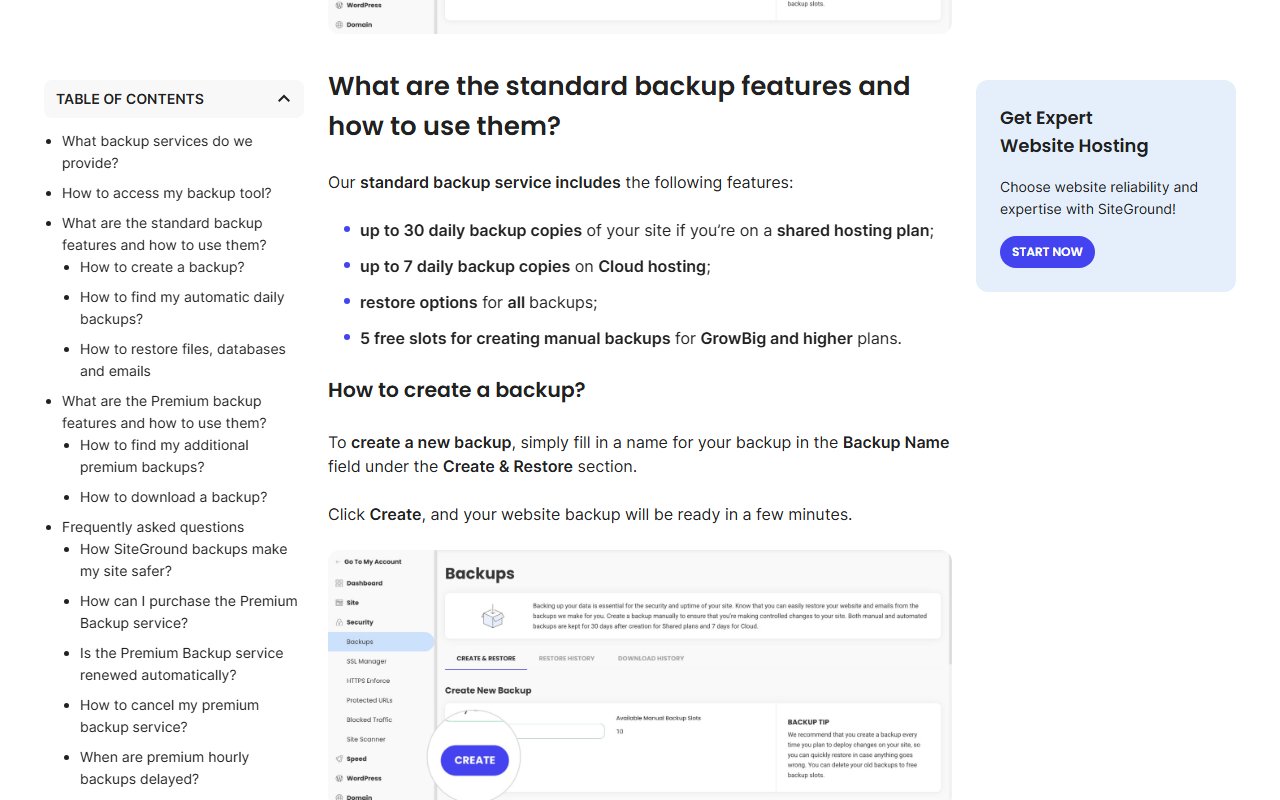Click the 'To create a new backup' paragraph
Image resolution: width=1280 pixels, height=800 pixels.
[639, 454]
